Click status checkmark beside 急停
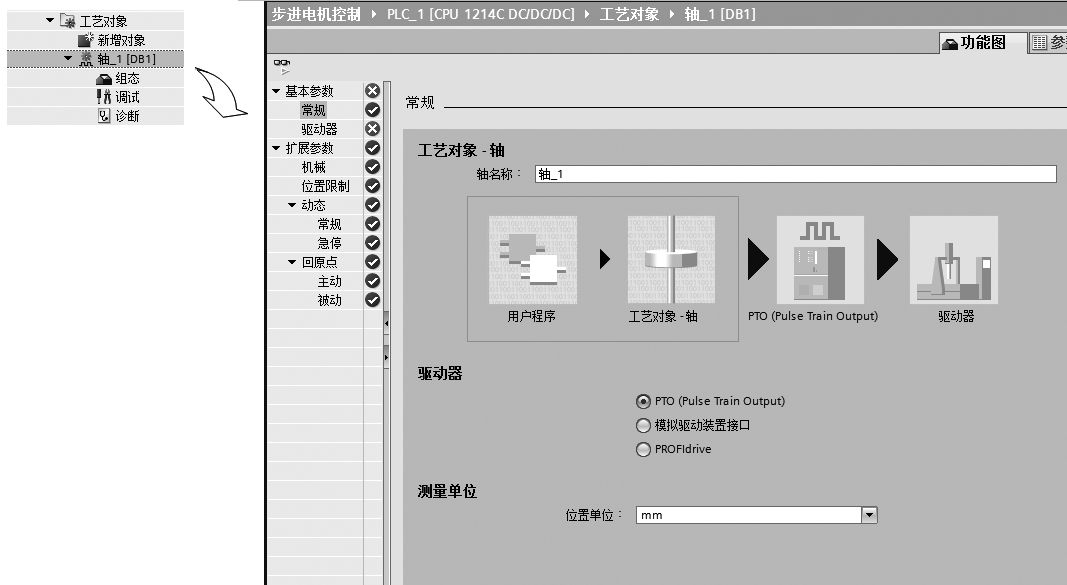1067x585 pixels. 372,243
